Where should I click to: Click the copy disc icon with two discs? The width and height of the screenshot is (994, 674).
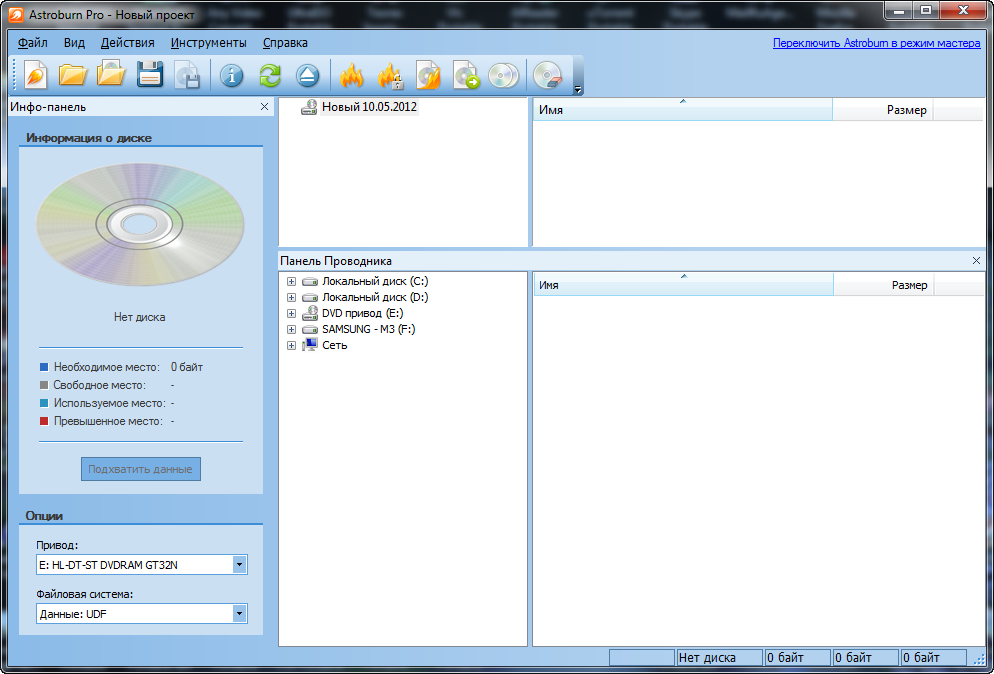[x=503, y=75]
